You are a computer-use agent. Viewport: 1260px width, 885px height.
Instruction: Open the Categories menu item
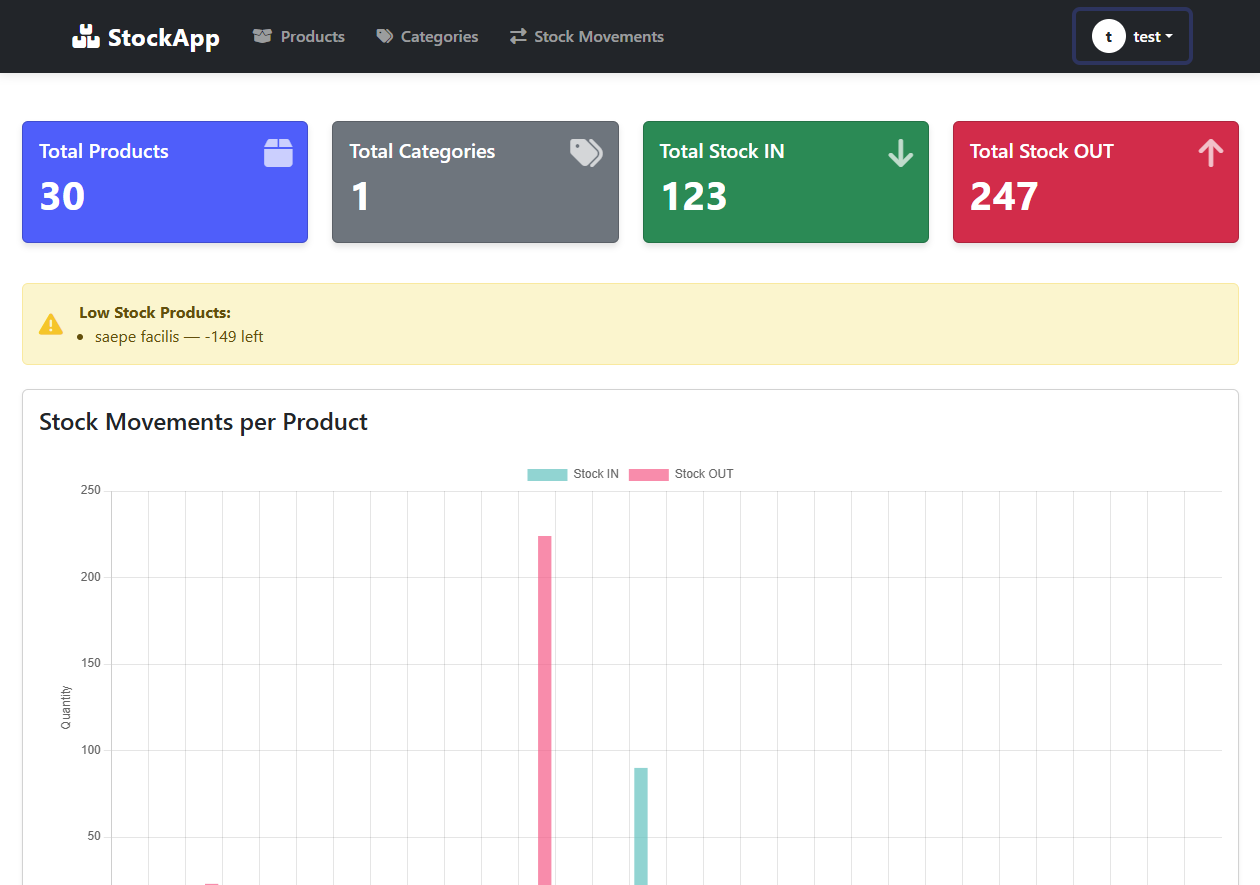tap(427, 37)
